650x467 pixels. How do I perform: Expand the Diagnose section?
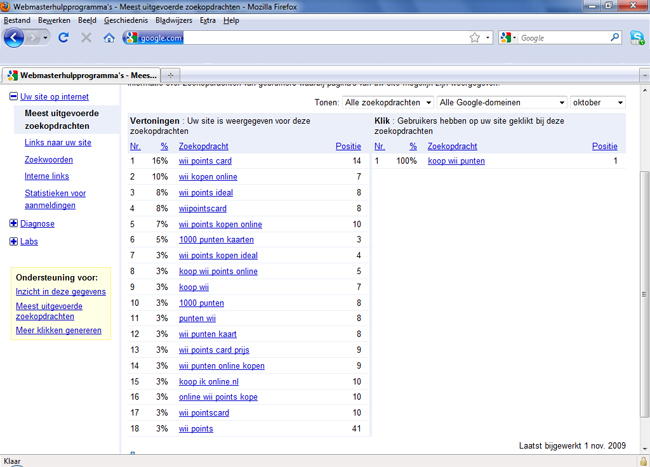point(13,223)
